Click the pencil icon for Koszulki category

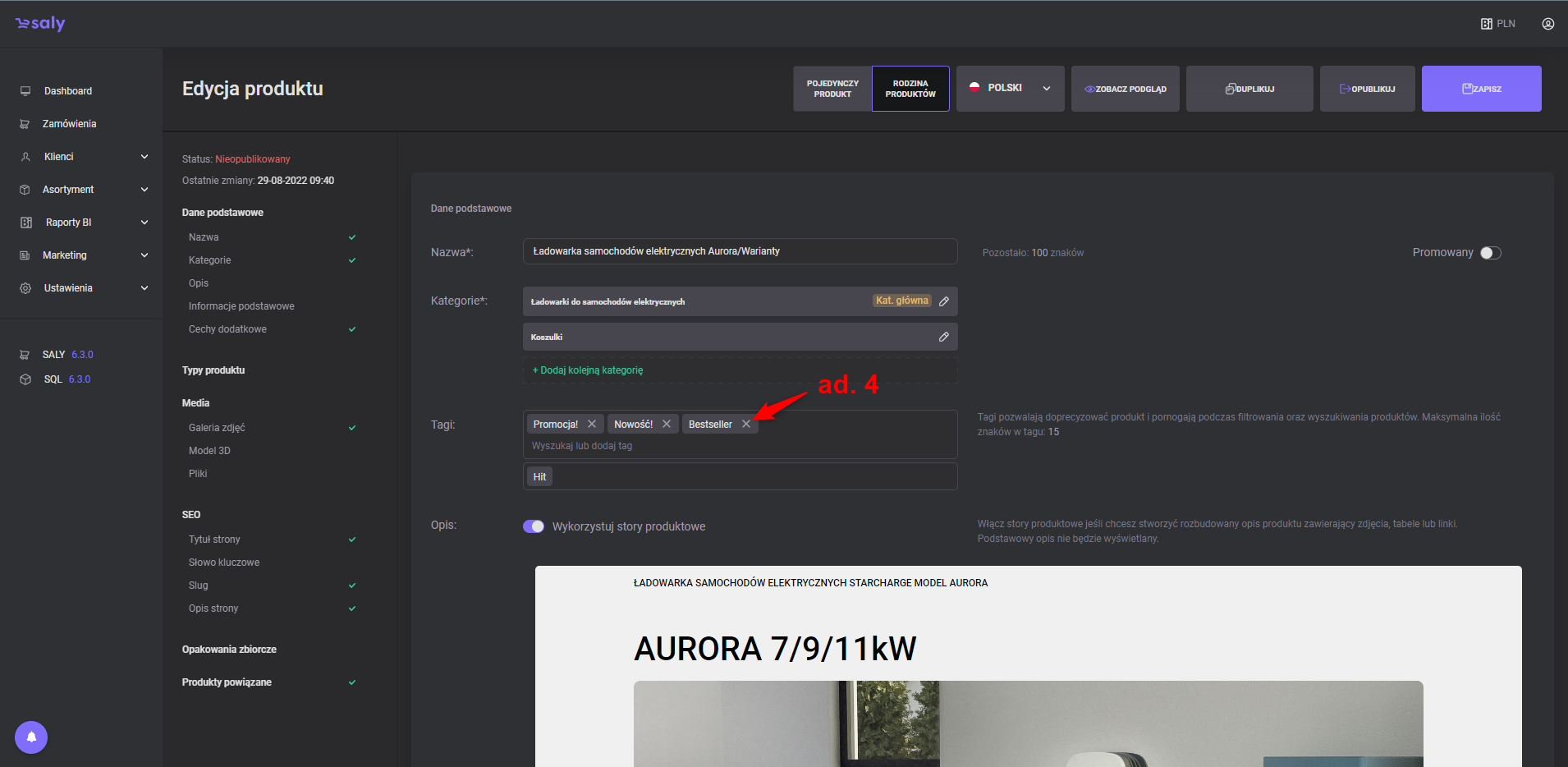click(x=944, y=337)
